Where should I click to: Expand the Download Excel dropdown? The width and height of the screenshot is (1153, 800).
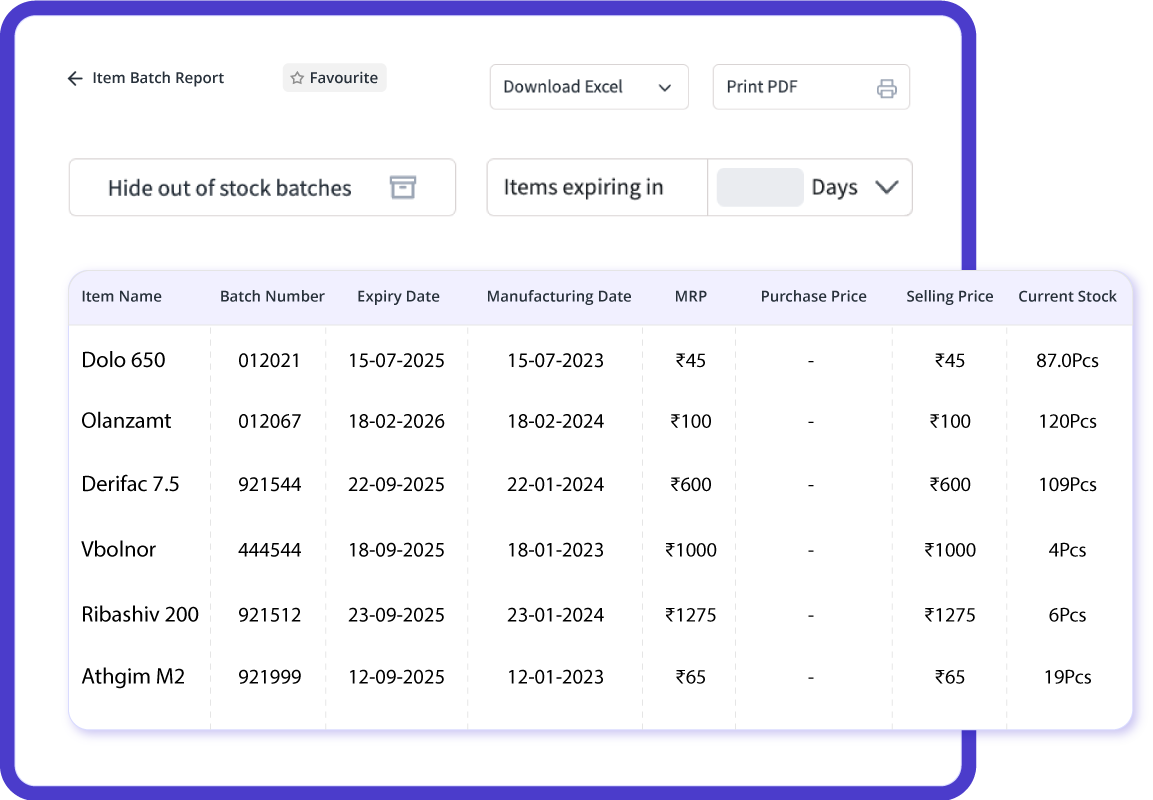tap(589, 87)
